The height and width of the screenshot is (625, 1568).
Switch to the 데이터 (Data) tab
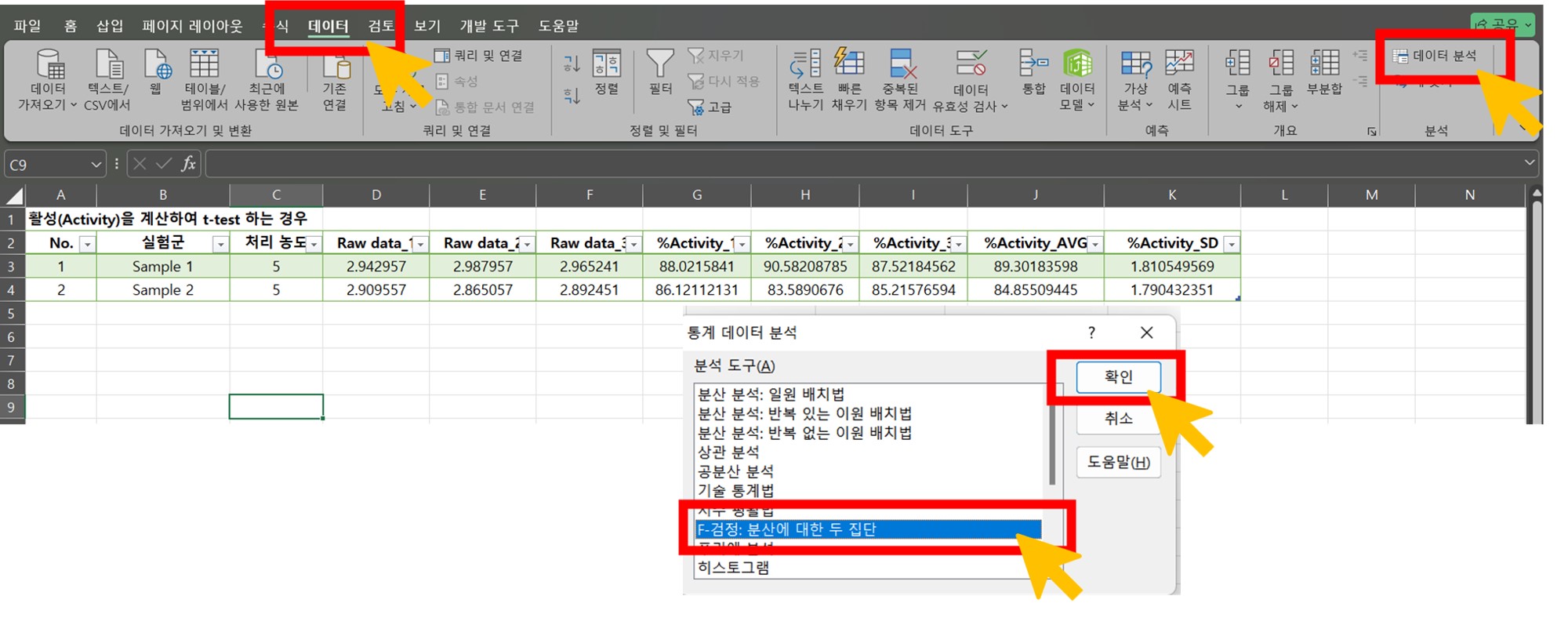pos(328,26)
